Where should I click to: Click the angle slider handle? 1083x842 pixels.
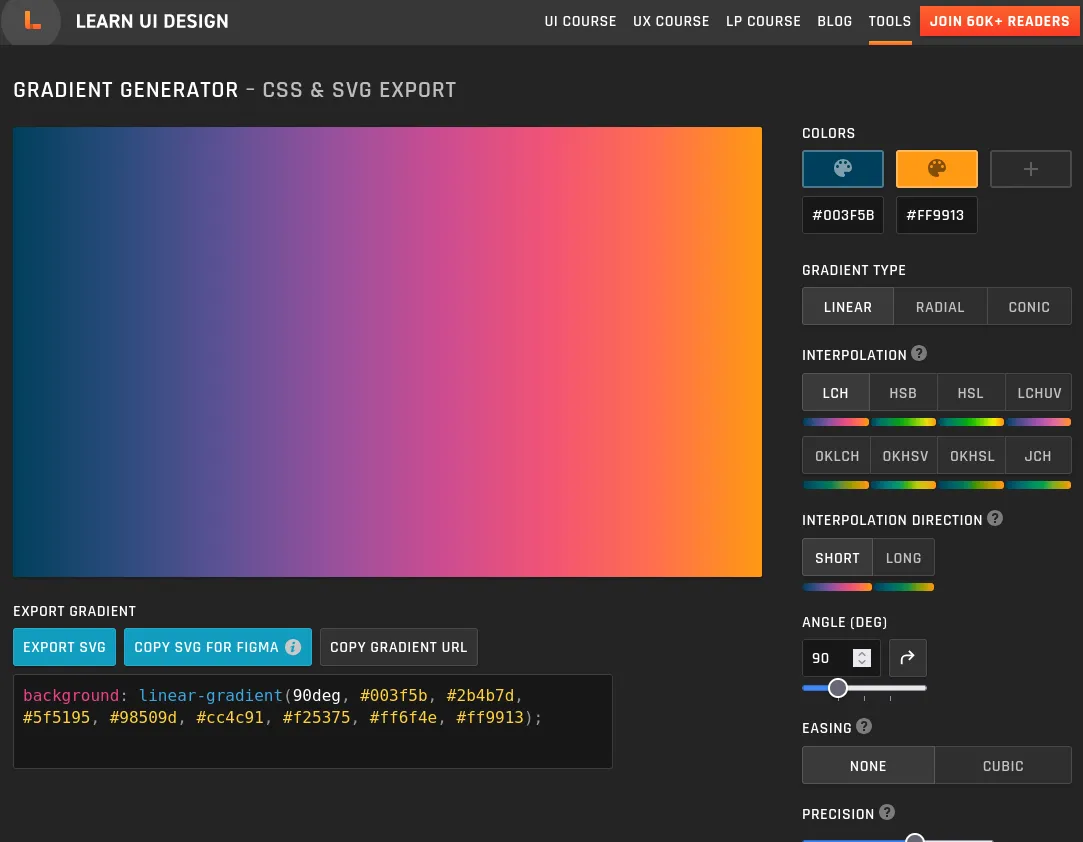tap(838, 688)
